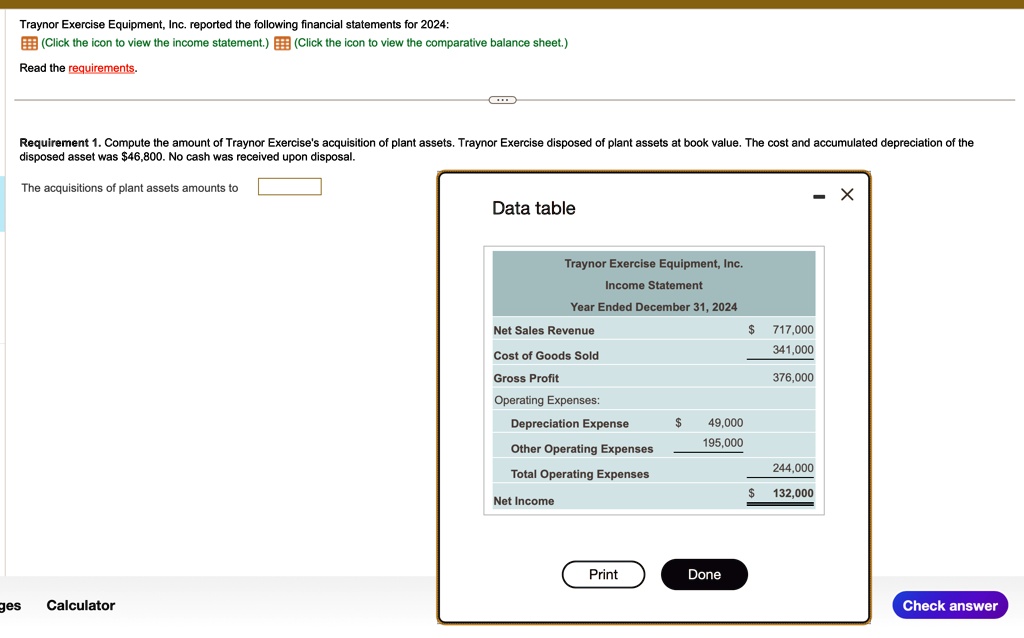The width and height of the screenshot is (1024, 638).
Task: Click the income statement link text
Action: point(155,43)
